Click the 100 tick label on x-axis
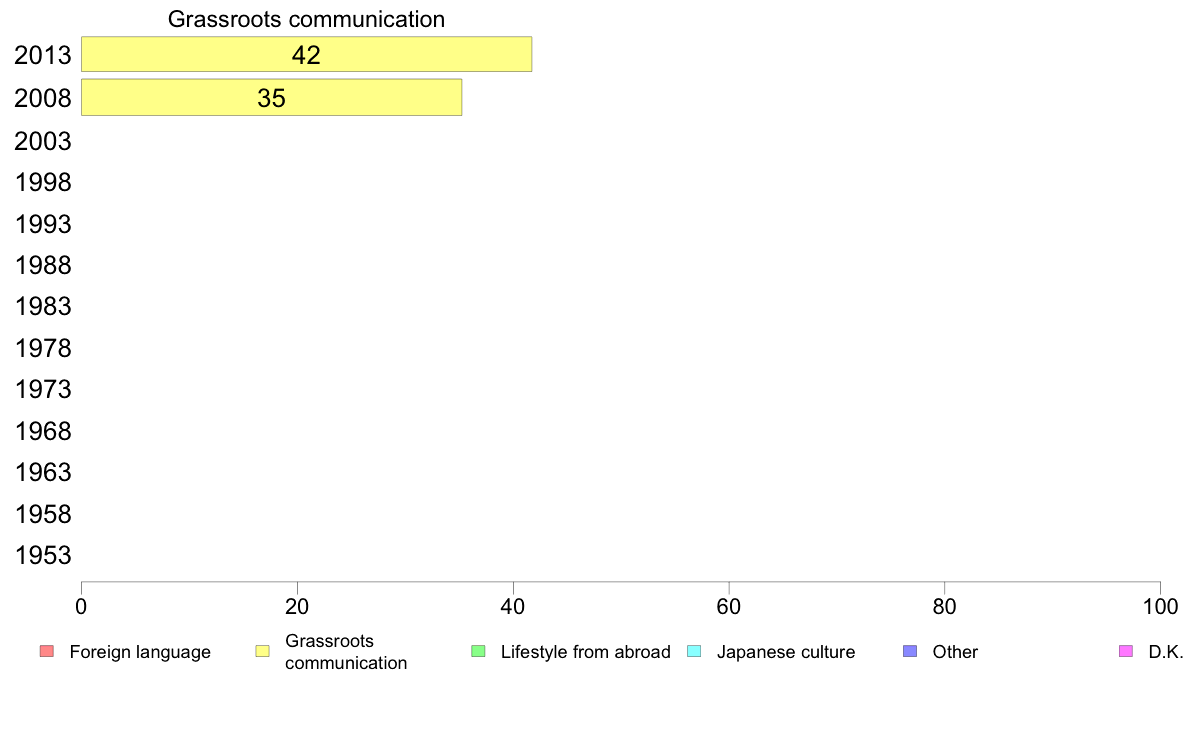 coord(1160,606)
